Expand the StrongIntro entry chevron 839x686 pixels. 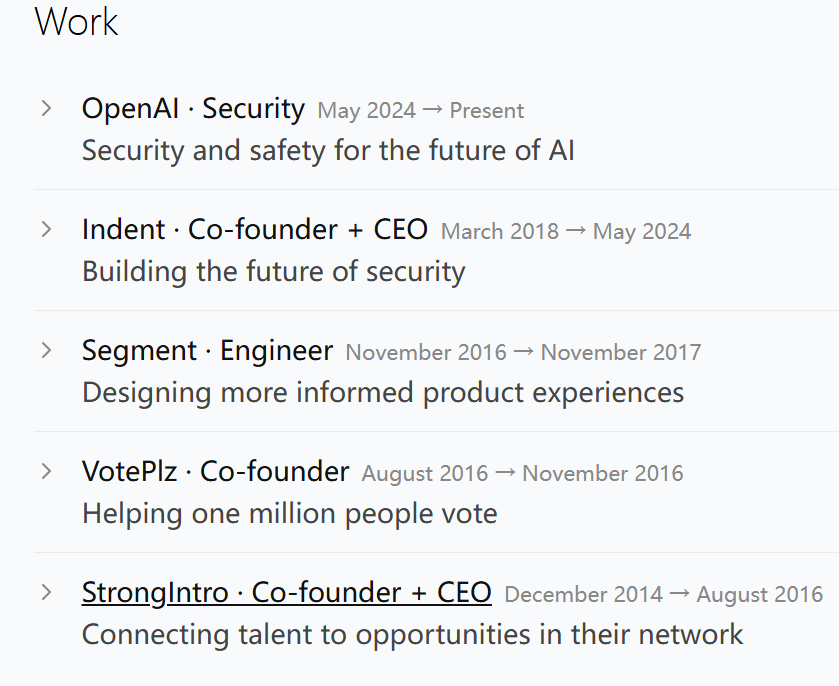47,592
